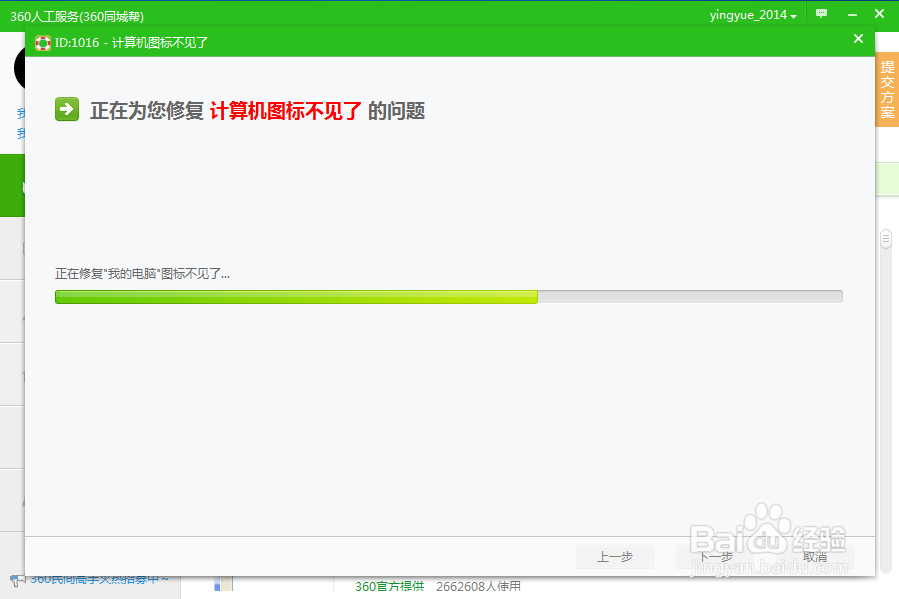This screenshot has height=599, width=899.
Task: Open the orange 提交方案 side tab
Action: point(887,89)
